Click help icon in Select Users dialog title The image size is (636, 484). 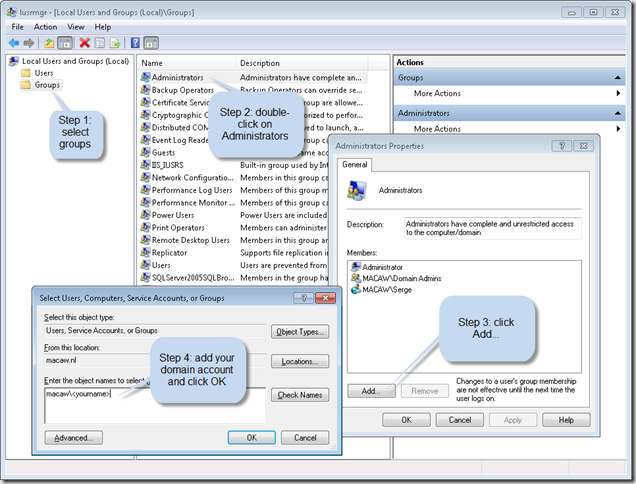click(x=303, y=298)
